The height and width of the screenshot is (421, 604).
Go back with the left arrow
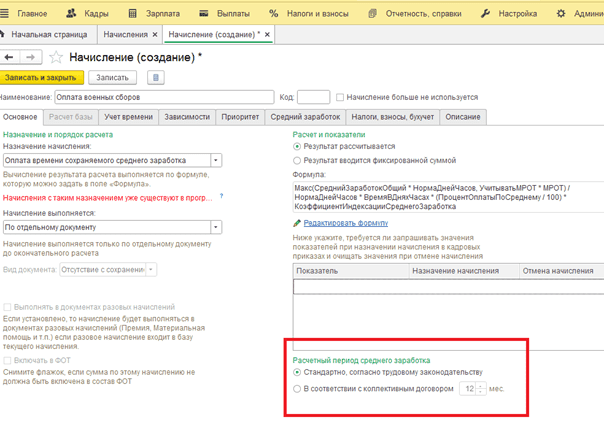[9, 57]
